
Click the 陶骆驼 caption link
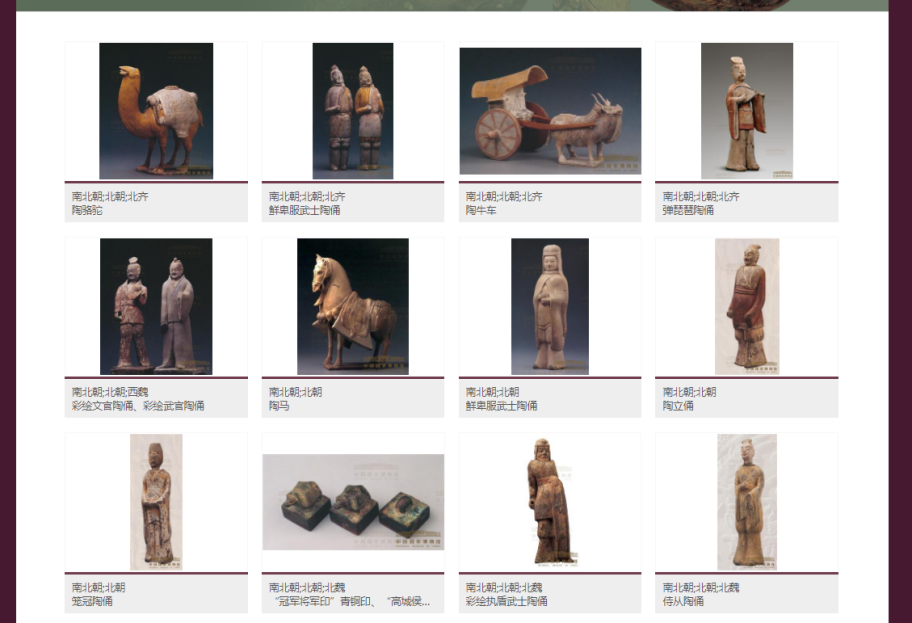tap(87, 211)
